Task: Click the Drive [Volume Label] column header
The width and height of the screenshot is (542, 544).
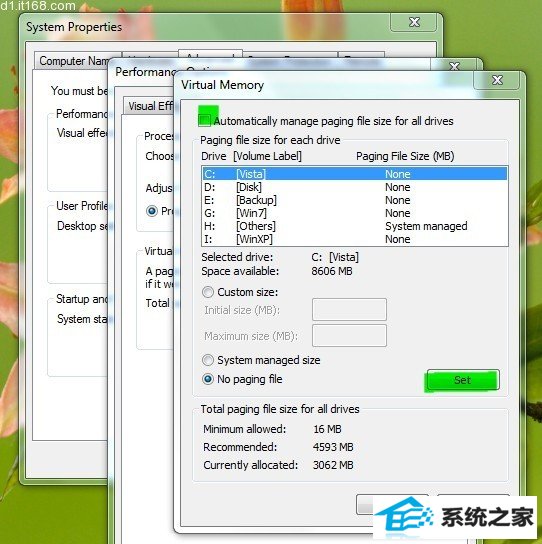Action: coord(251,156)
